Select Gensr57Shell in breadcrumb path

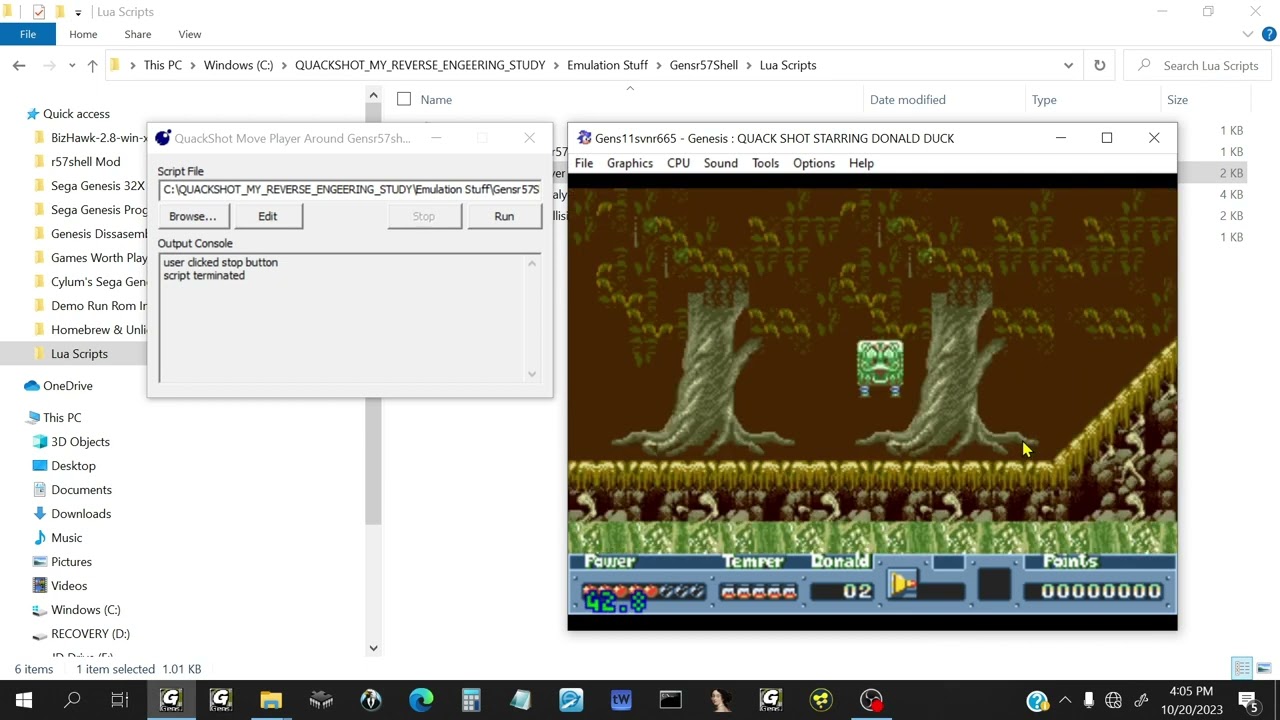[704, 65]
